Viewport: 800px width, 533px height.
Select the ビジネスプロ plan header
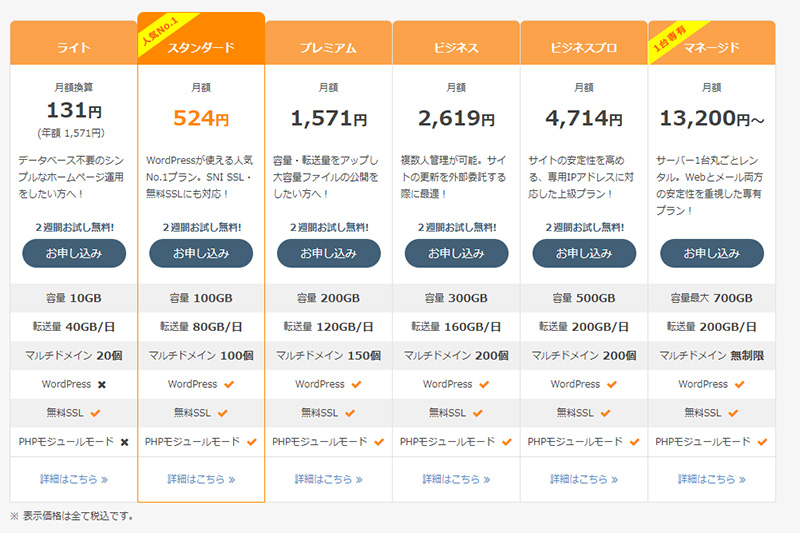point(584,43)
